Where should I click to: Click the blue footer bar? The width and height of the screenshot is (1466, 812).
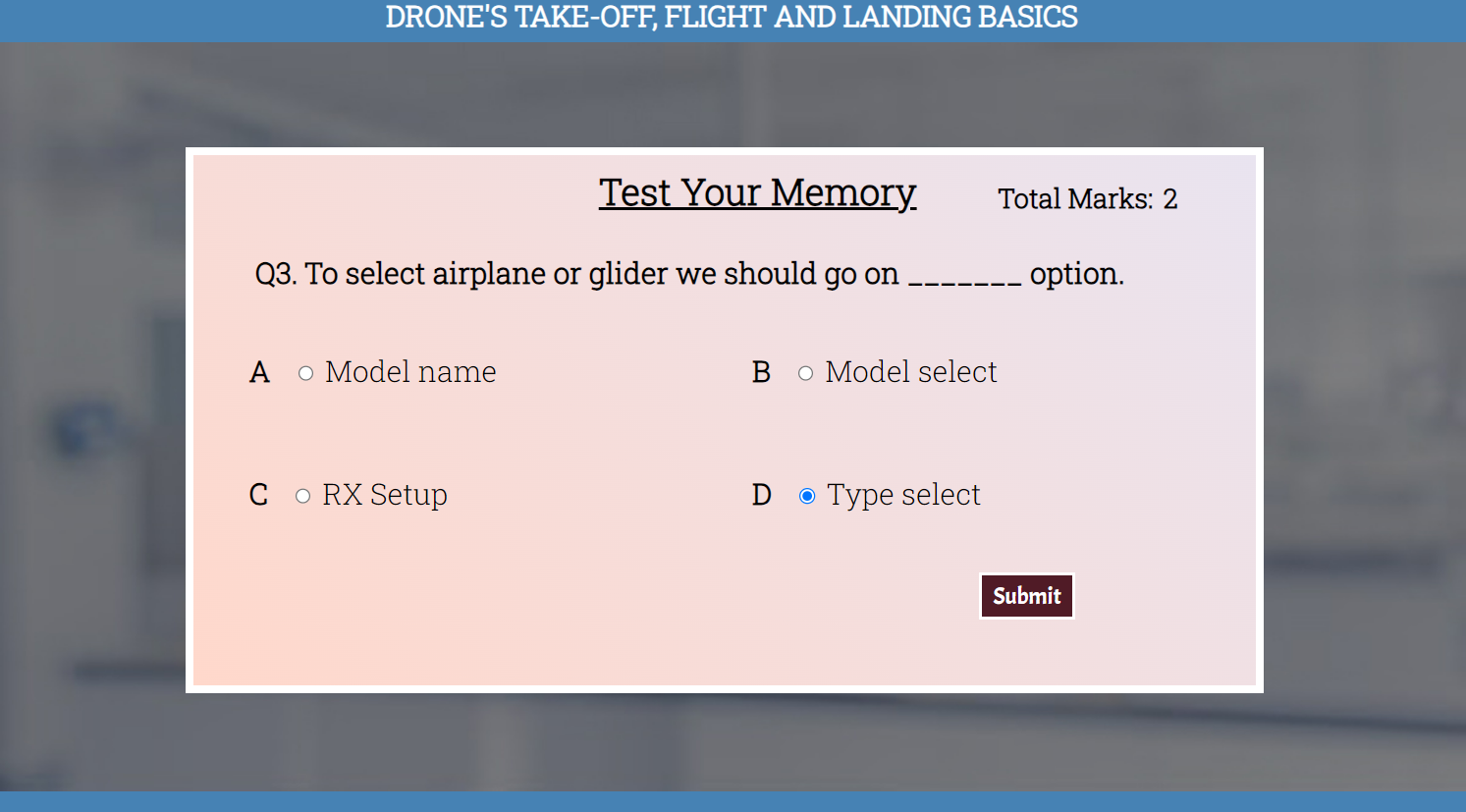click(733, 802)
